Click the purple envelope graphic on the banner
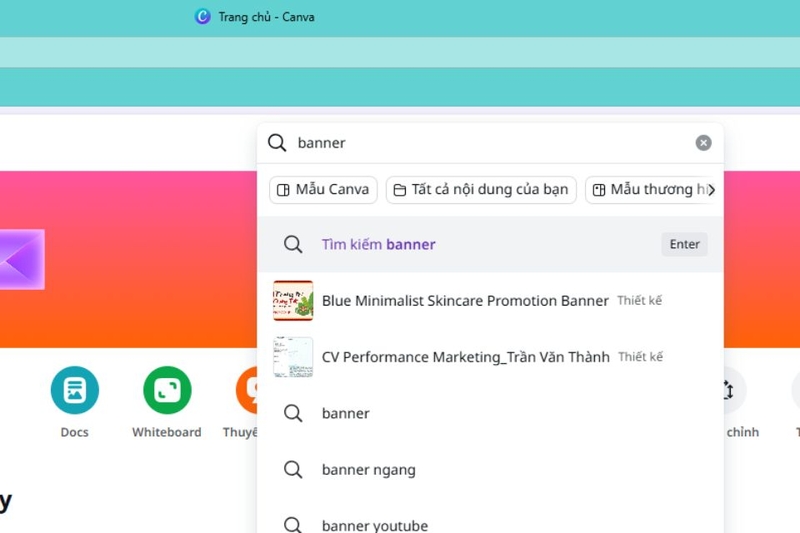Viewport: 800px width, 533px height. [22, 260]
